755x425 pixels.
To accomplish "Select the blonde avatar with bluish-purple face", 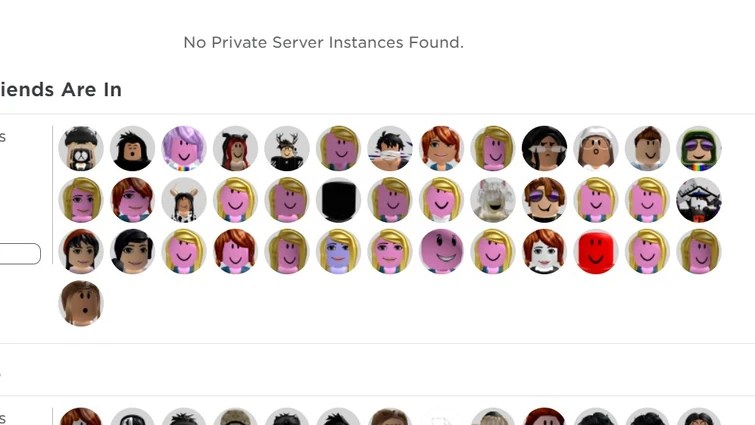I will (x=338, y=251).
